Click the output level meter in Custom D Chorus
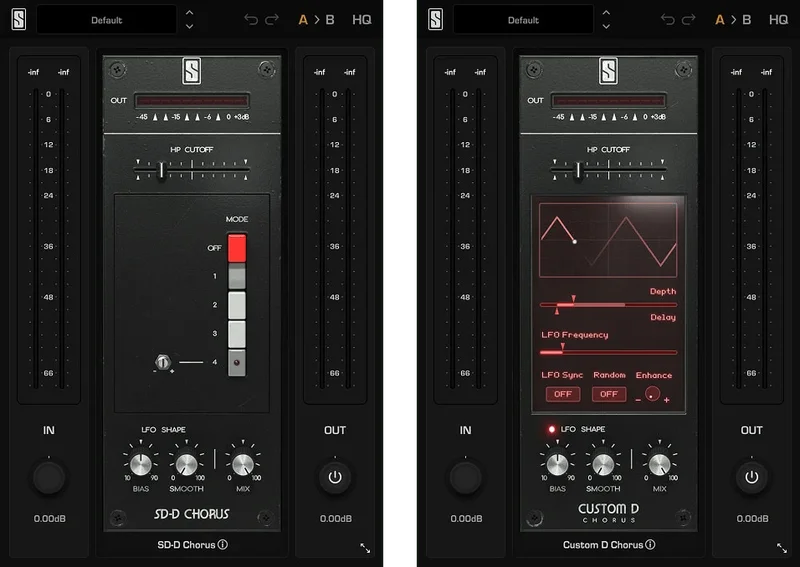This screenshot has width=800, height=567. click(752, 230)
